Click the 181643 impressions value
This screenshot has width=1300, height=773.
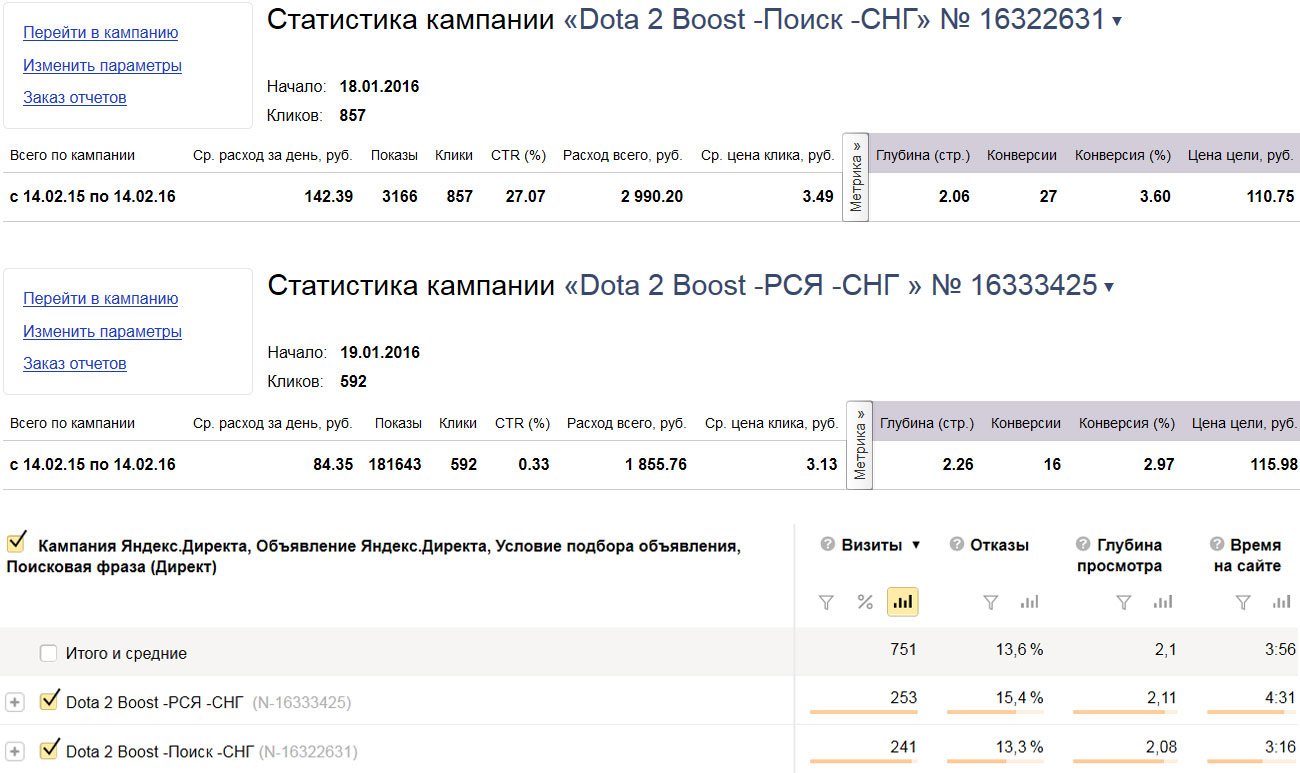tap(395, 465)
